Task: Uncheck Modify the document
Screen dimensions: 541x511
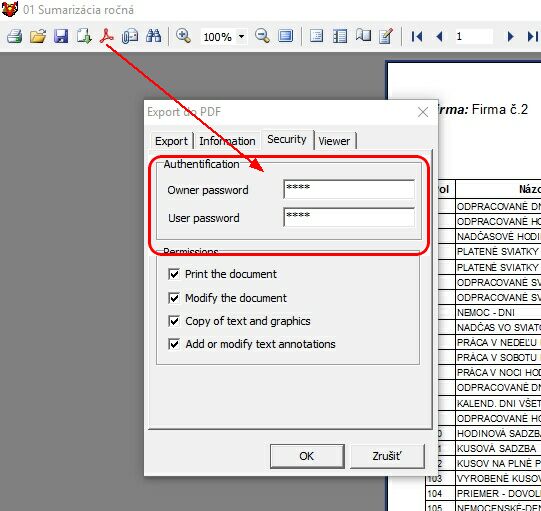Action: [174, 298]
